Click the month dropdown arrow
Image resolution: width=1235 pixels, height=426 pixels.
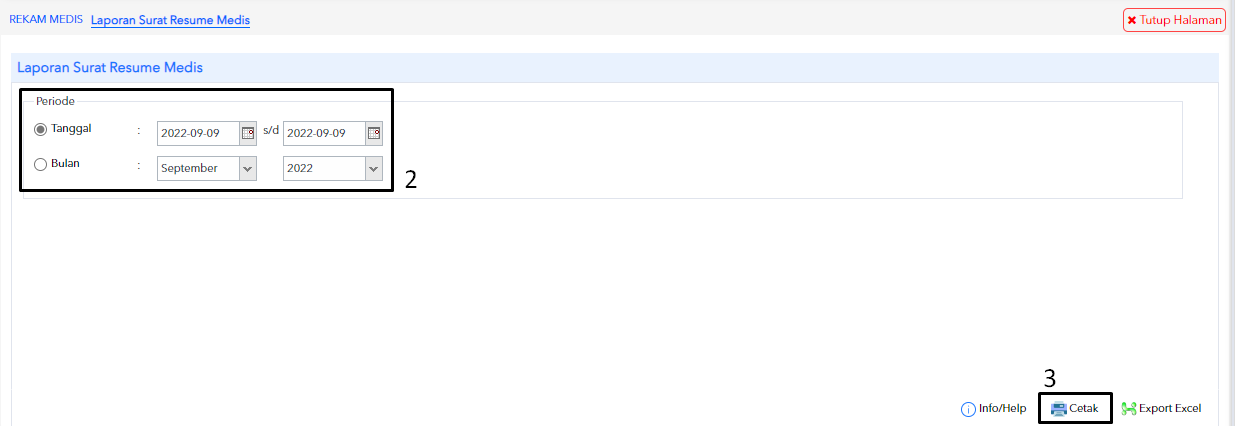[x=248, y=168]
